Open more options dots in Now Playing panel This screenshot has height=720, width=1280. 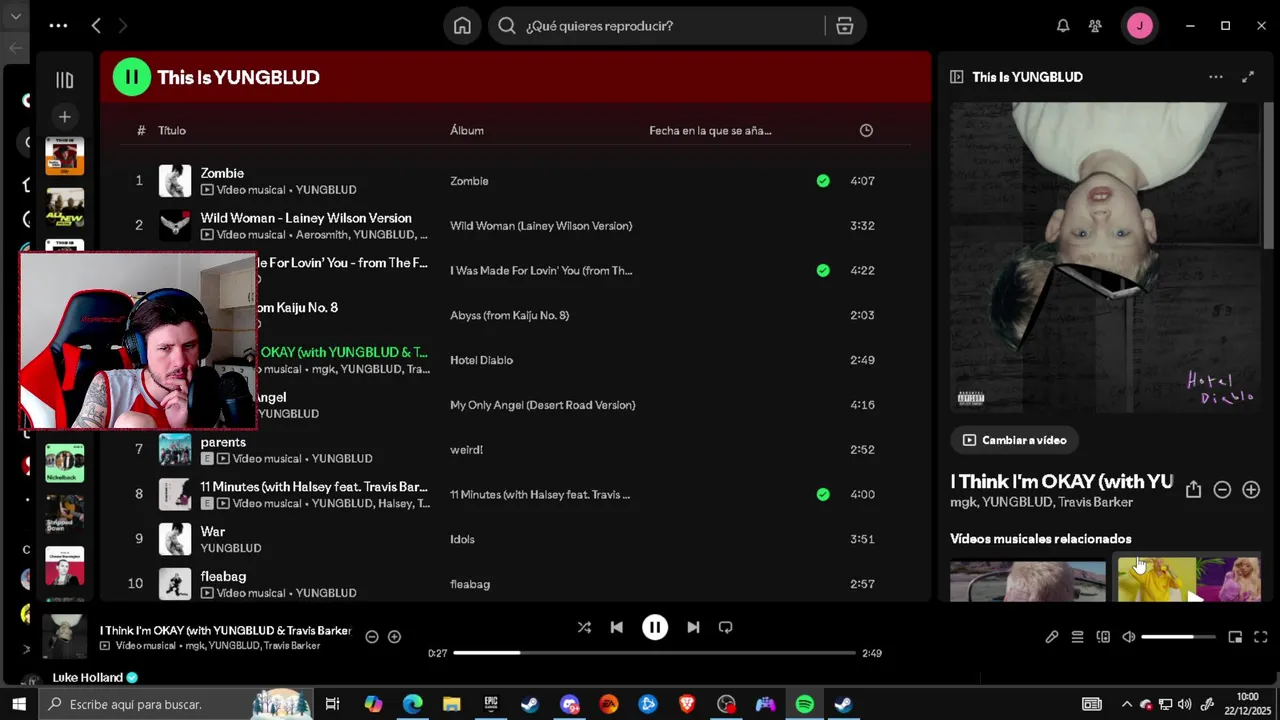[1216, 77]
